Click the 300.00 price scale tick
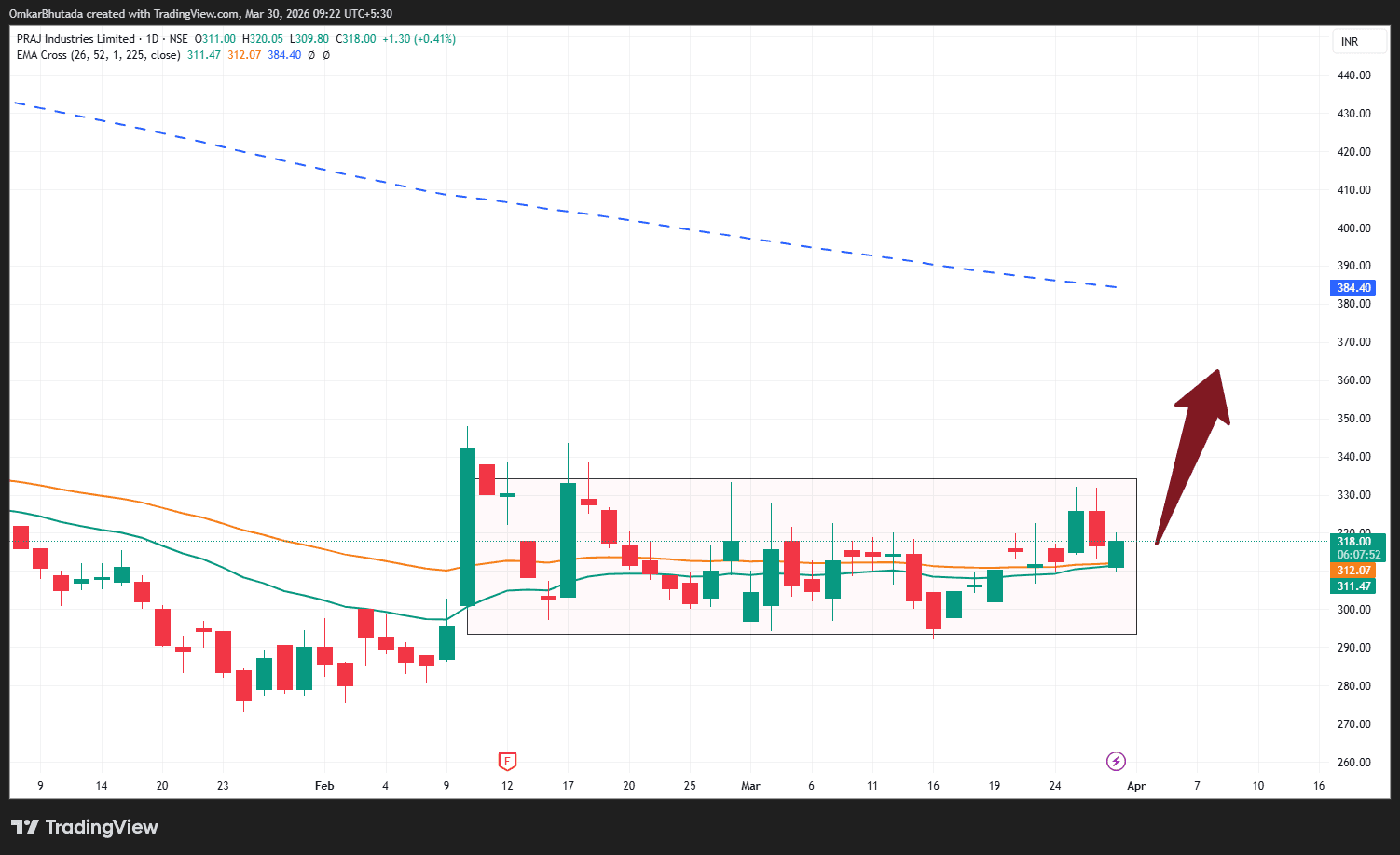Image resolution: width=1400 pixels, height=855 pixels. click(x=1353, y=610)
